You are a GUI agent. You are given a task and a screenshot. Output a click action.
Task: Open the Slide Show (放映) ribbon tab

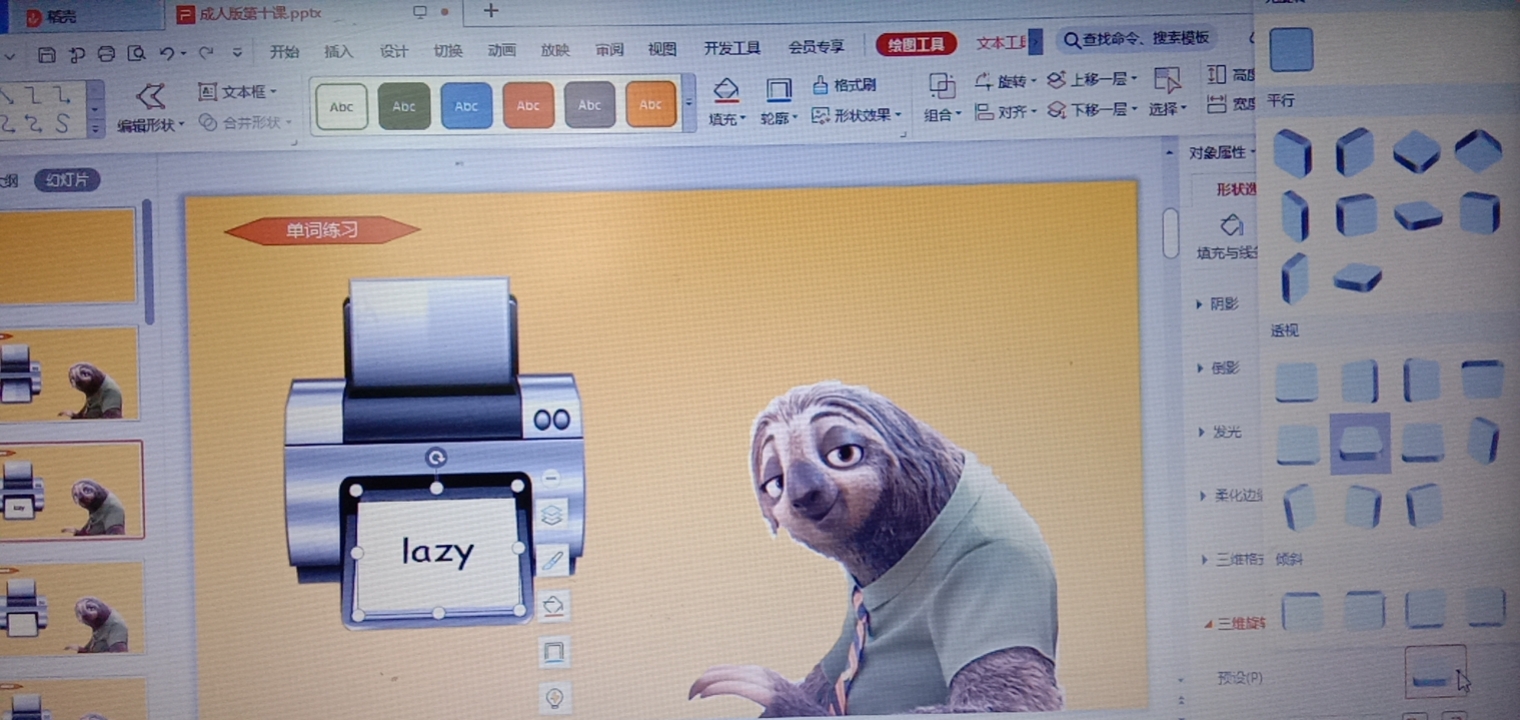555,50
